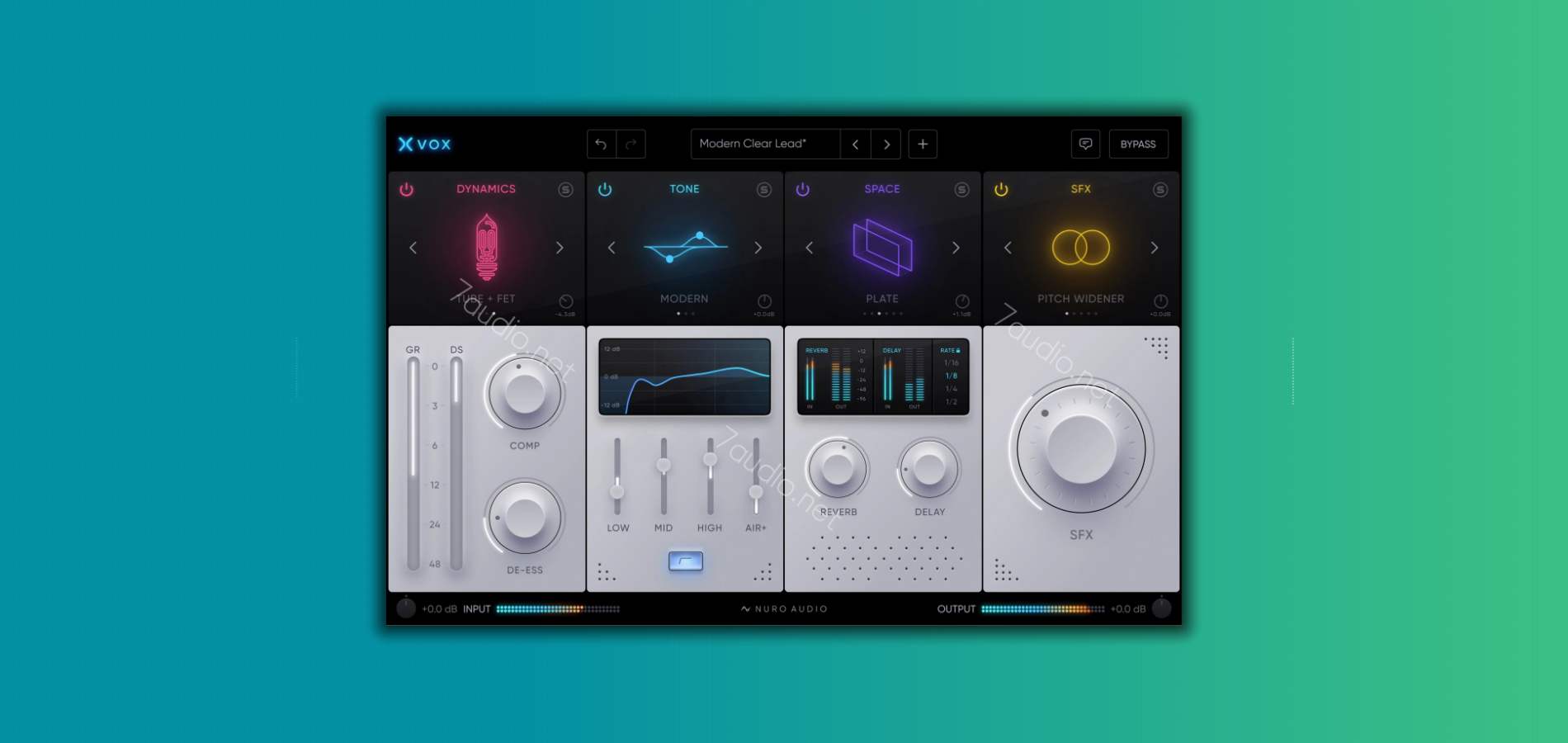Solo the Dynamics module

click(565, 190)
